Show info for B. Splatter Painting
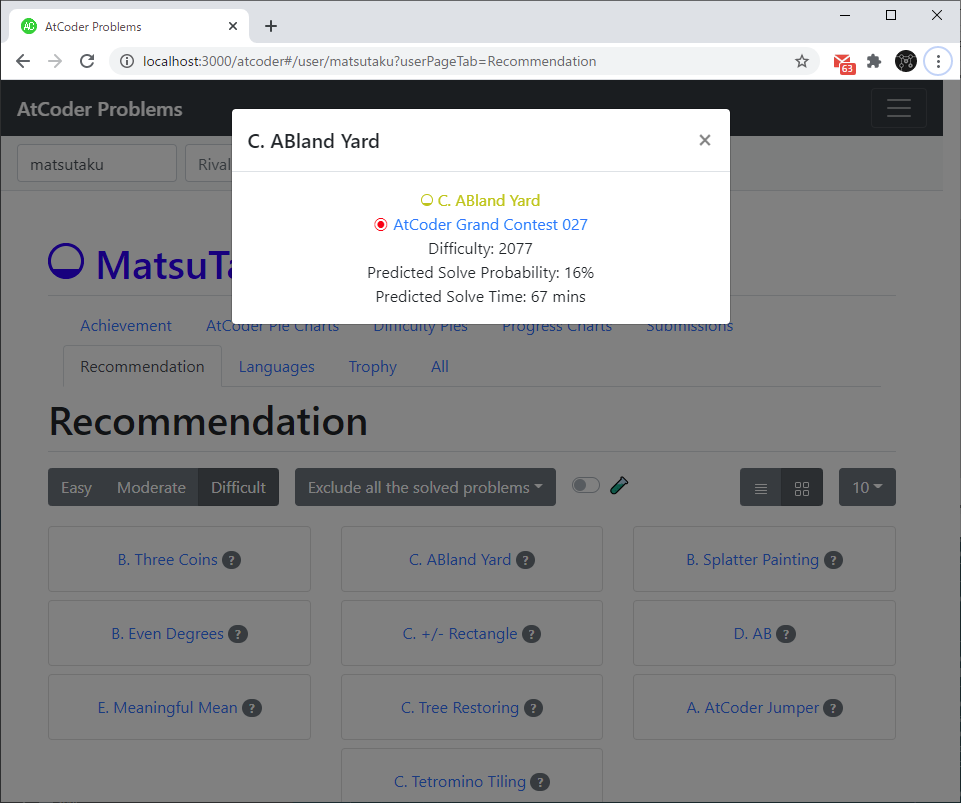Screen dimensions: 961x803 [x=834, y=560]
